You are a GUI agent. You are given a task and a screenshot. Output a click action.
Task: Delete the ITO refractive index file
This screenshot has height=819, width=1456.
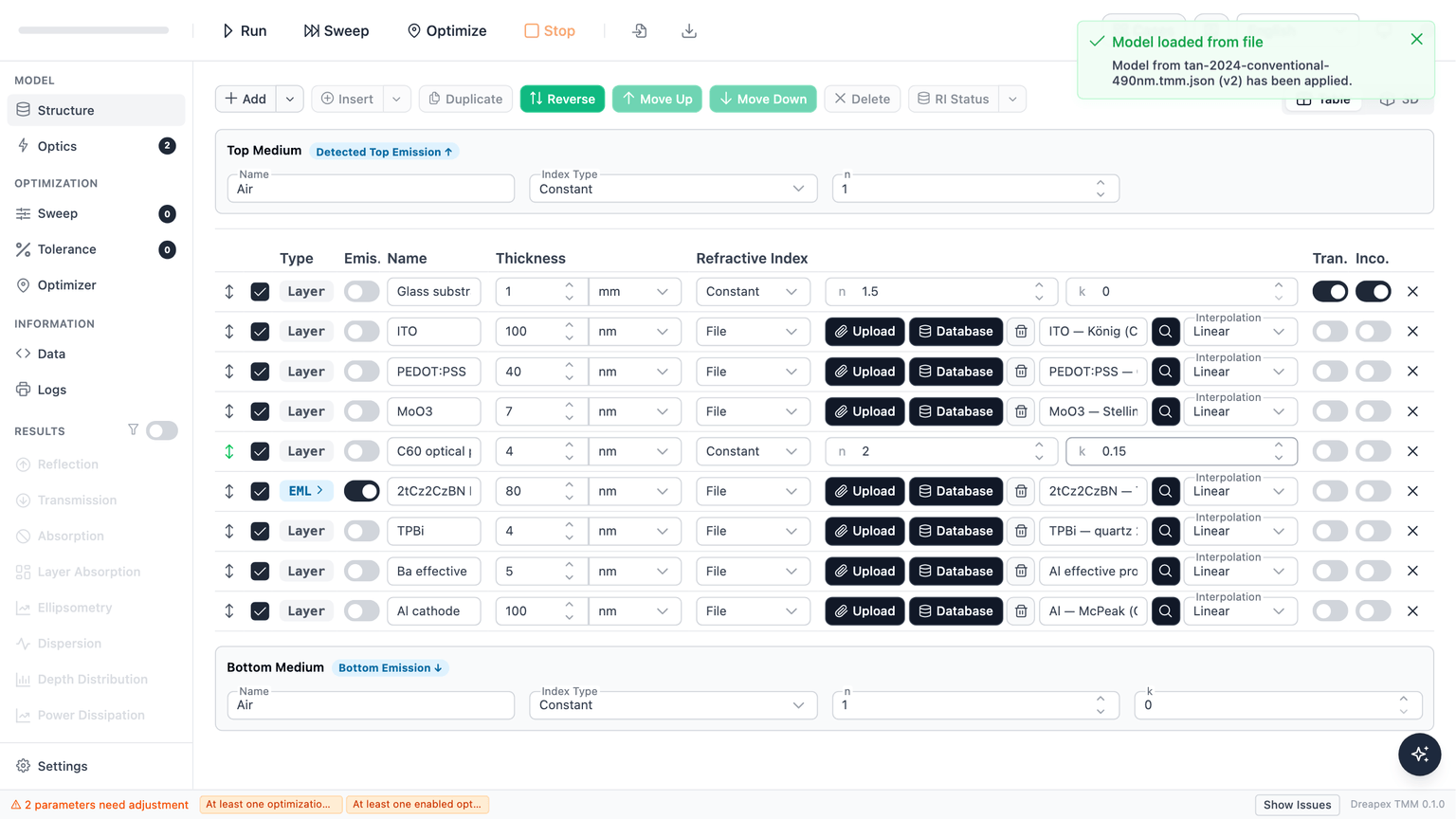(1021, 332)
